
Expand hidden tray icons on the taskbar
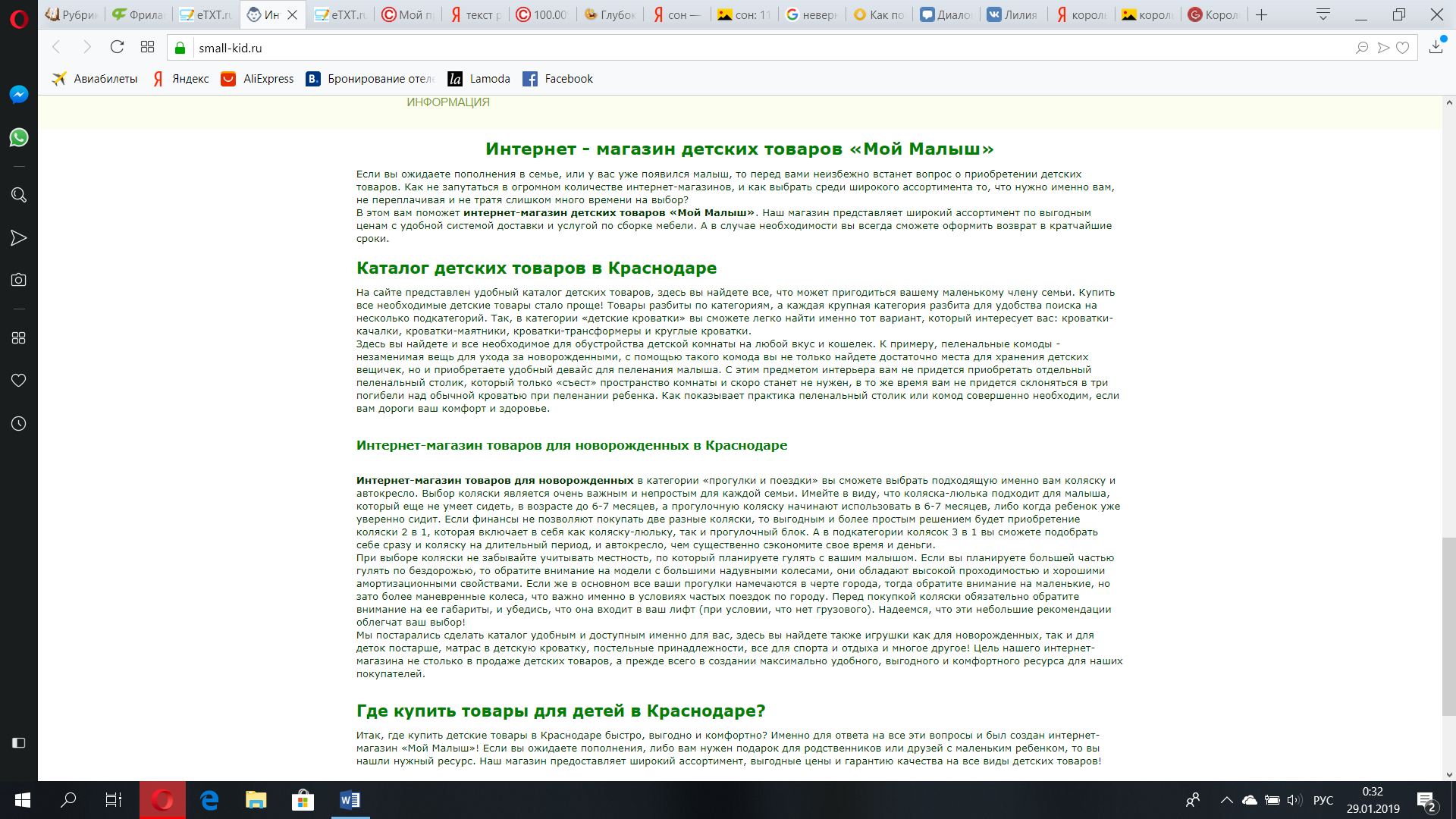tap(1226, 800)
